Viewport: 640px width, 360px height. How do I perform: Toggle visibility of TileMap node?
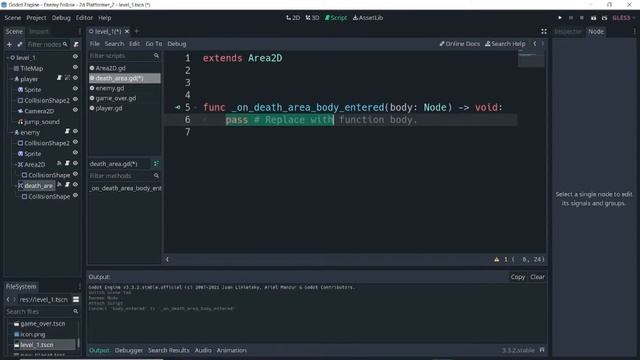[75, 67]
